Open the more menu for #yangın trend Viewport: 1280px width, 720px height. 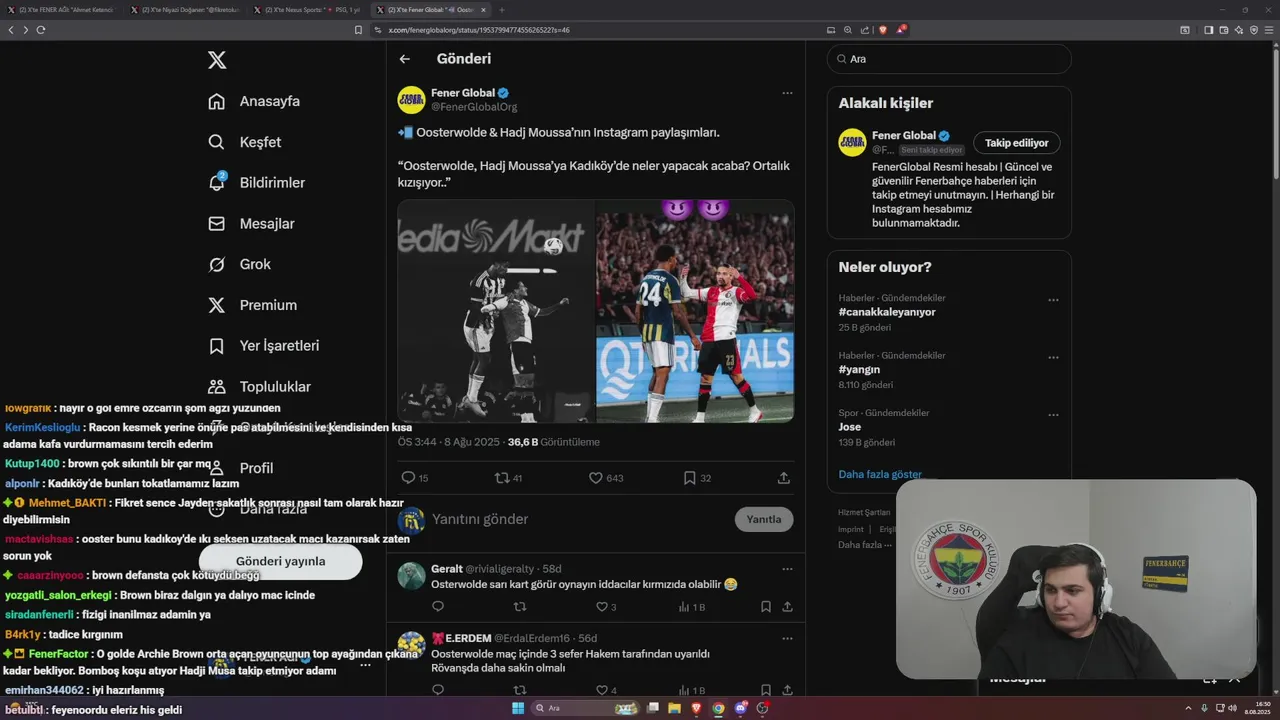1053,357
